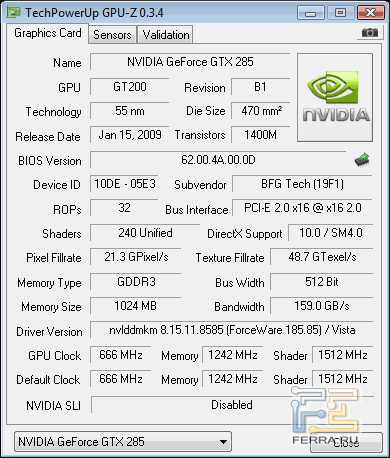
Task: Click the GPU Clock row Memory value 1242 MHz
Action: [x=233, y=355]
